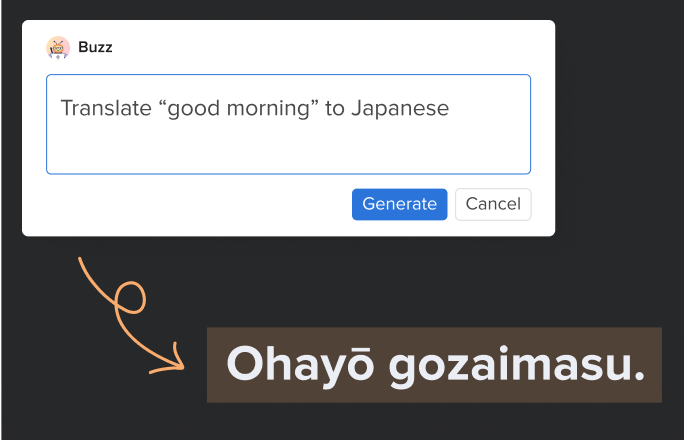This screenshot has height=440, width=684.
Task: Place cursor on word Translate in prompt
Action: tap(106, 108)
